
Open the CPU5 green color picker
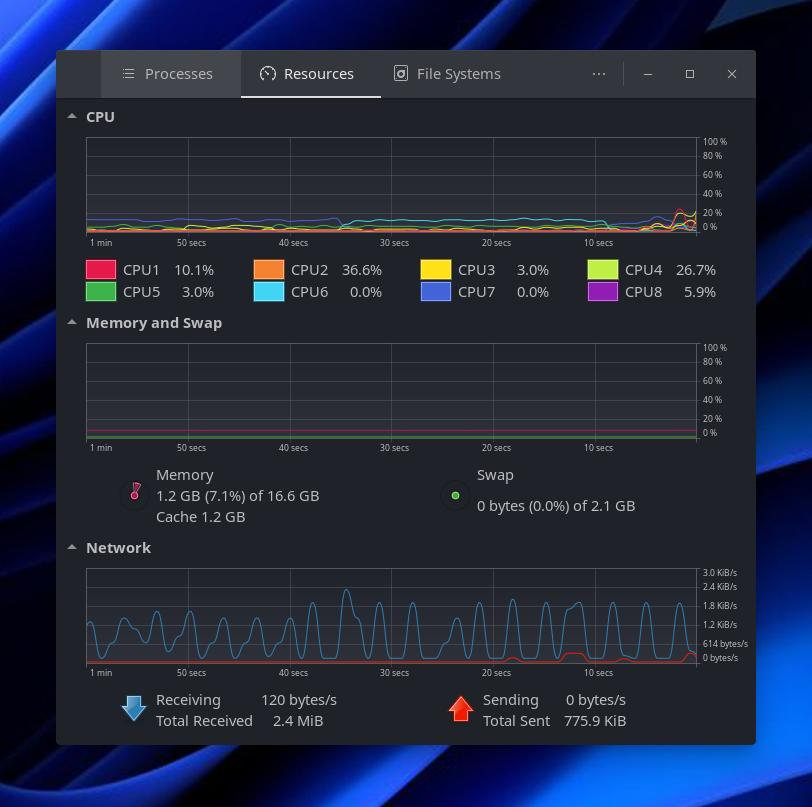point(101,292)
